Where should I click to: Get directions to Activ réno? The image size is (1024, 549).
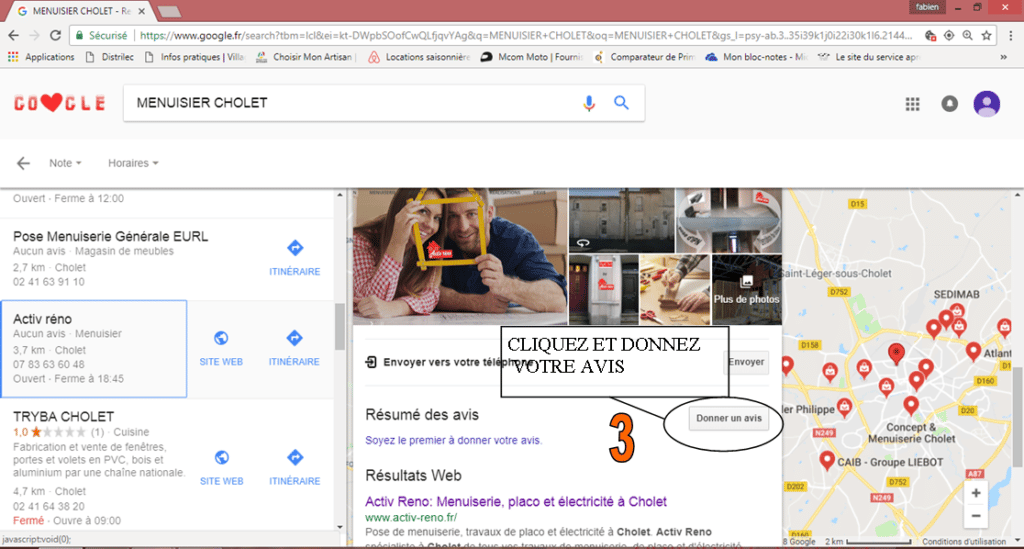[x=295, y=338]
